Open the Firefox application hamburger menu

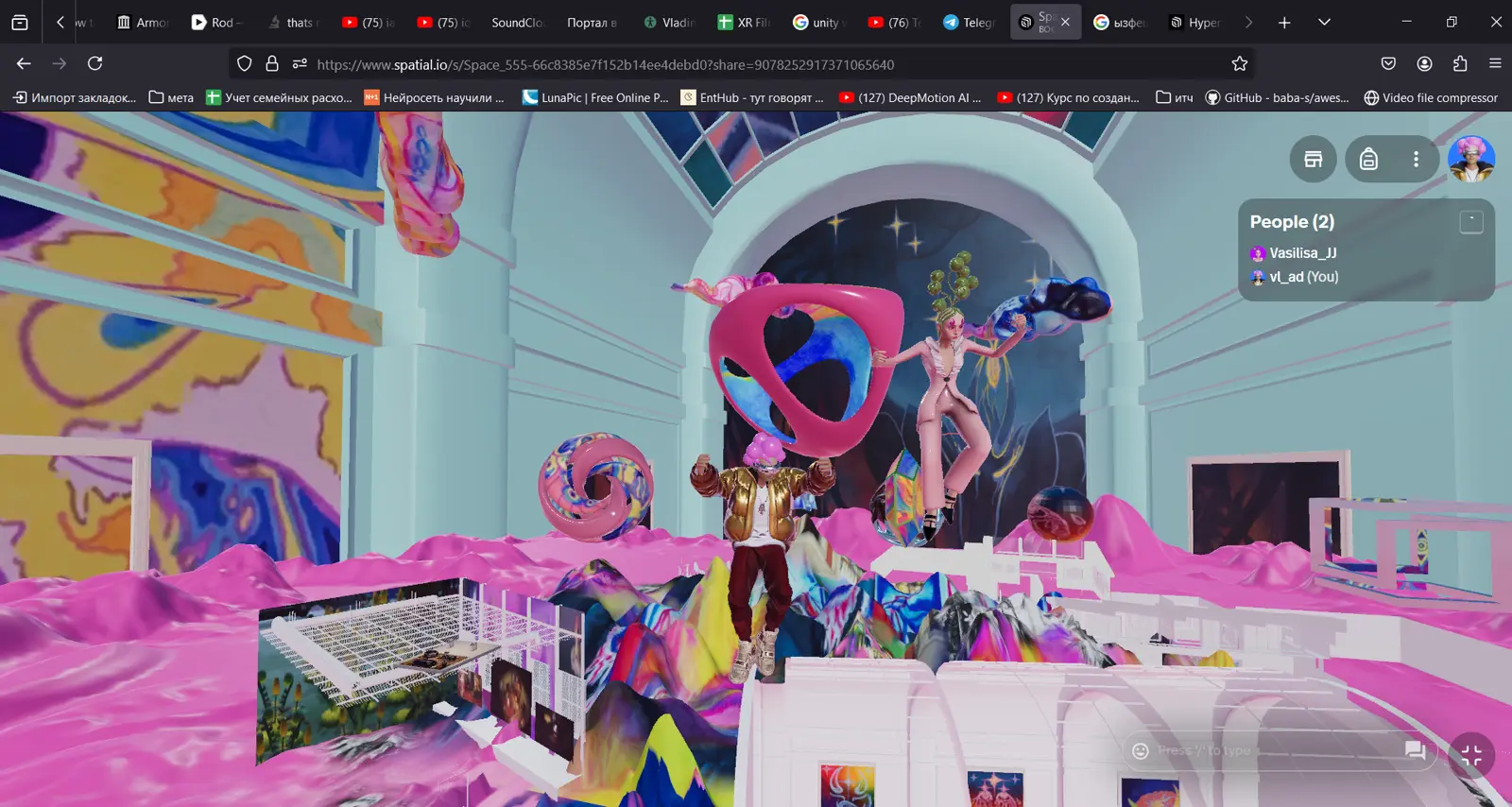[1495, 63]
